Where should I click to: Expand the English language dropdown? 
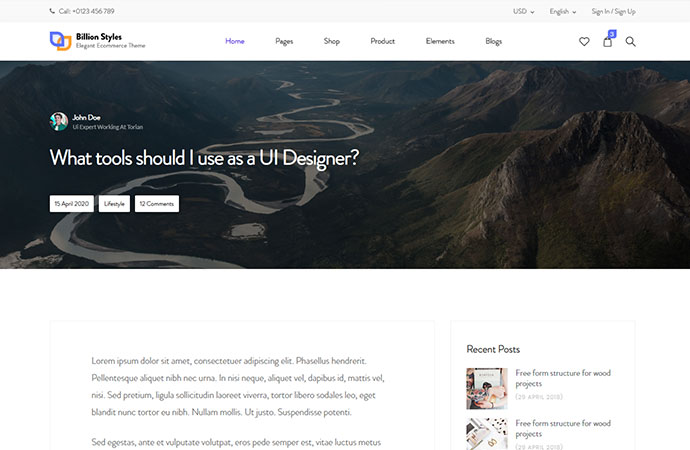tap(562, 12)
